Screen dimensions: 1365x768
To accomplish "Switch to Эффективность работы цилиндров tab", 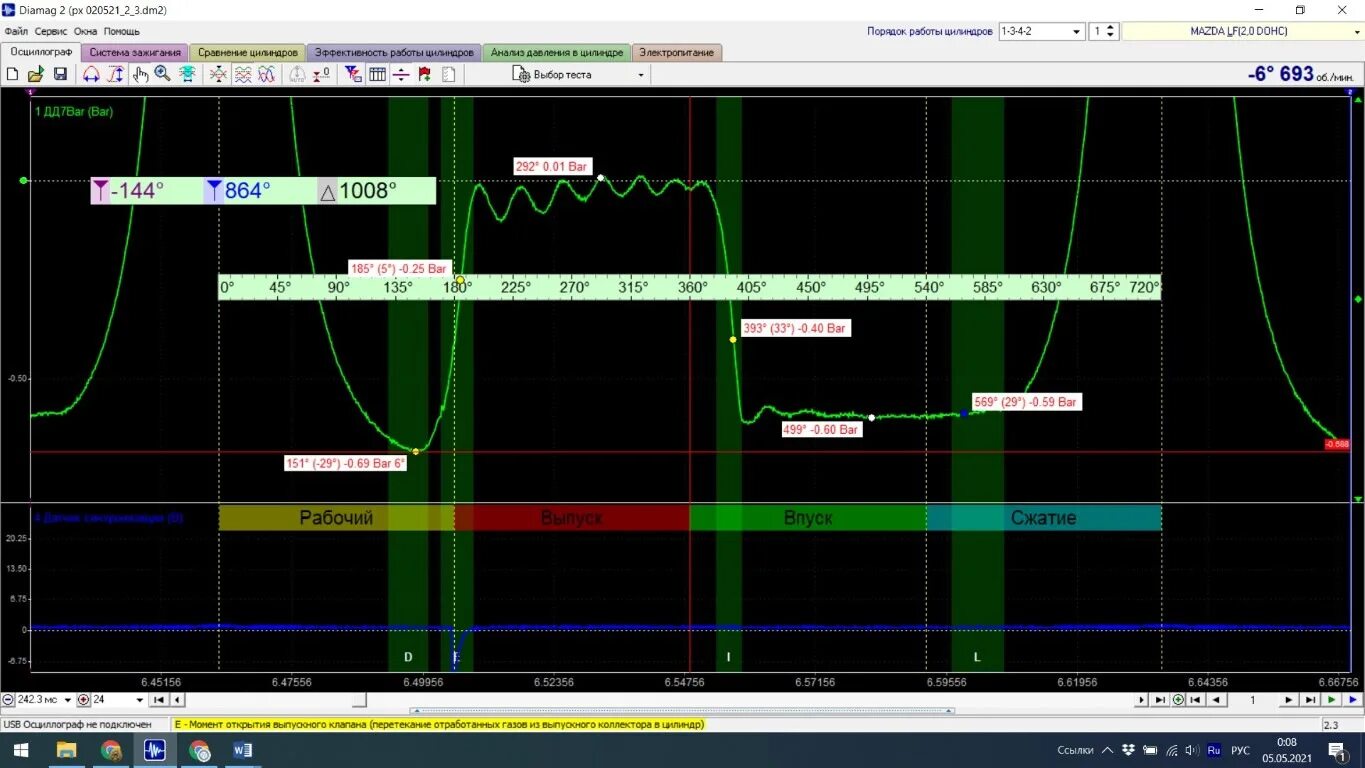I will [394, 52].
